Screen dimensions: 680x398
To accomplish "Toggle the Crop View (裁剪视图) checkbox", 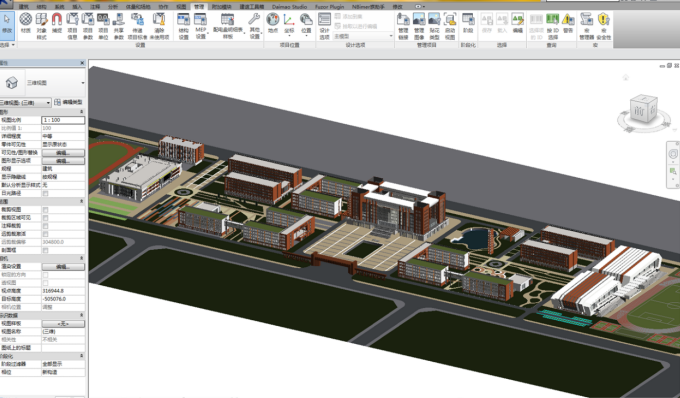I will 46,210.
